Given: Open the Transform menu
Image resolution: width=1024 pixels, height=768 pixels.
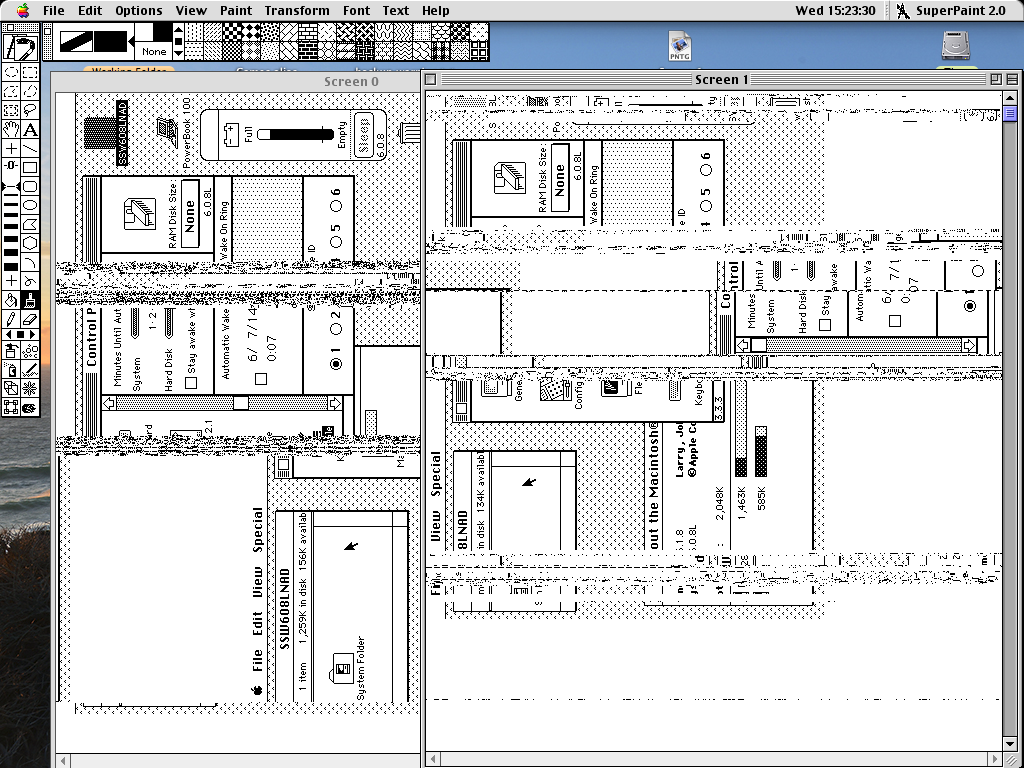Looking at the screenshot, I should (x=297, y=10).
